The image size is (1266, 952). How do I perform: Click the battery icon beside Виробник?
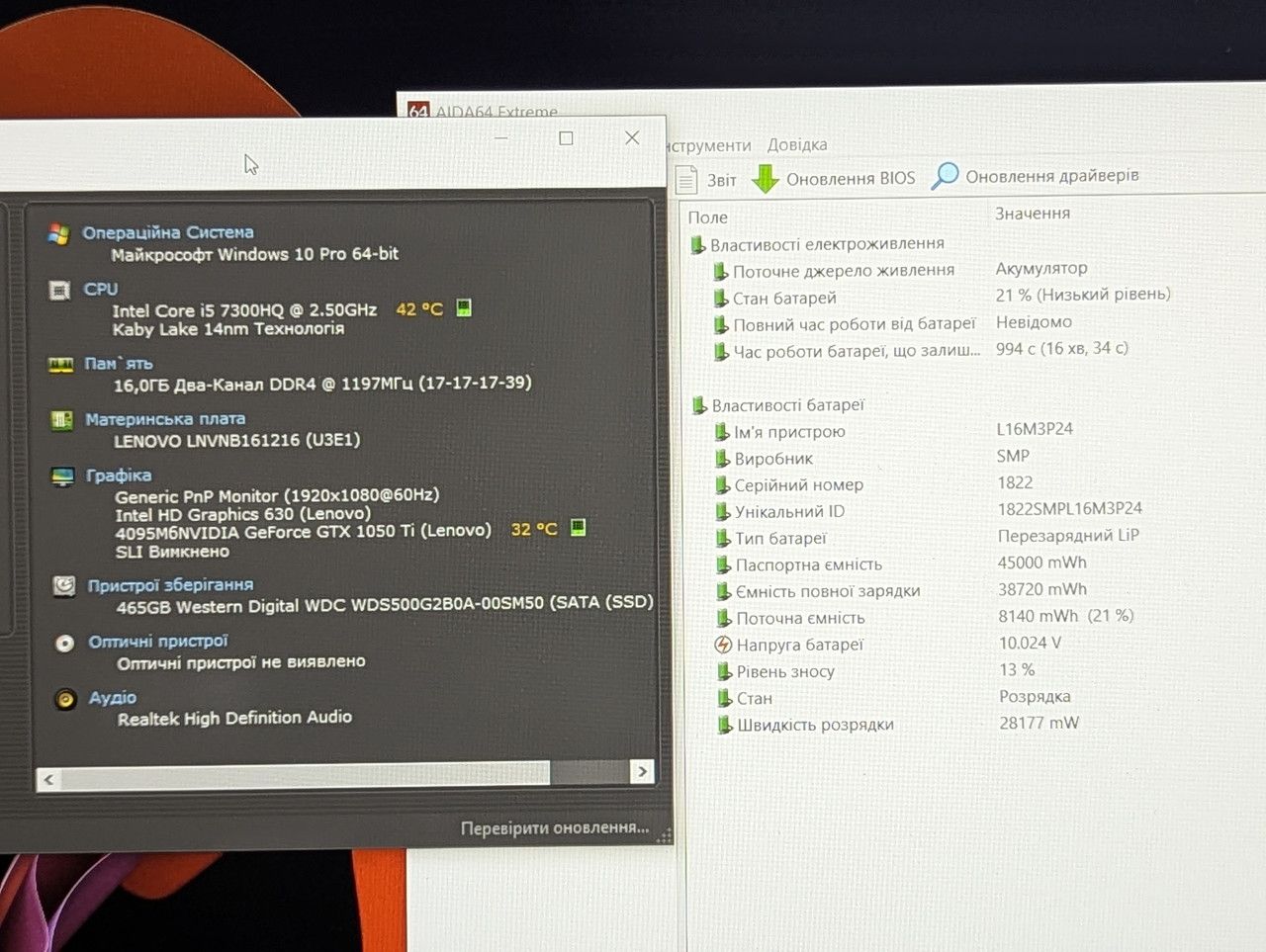click(x=723, y=459)
